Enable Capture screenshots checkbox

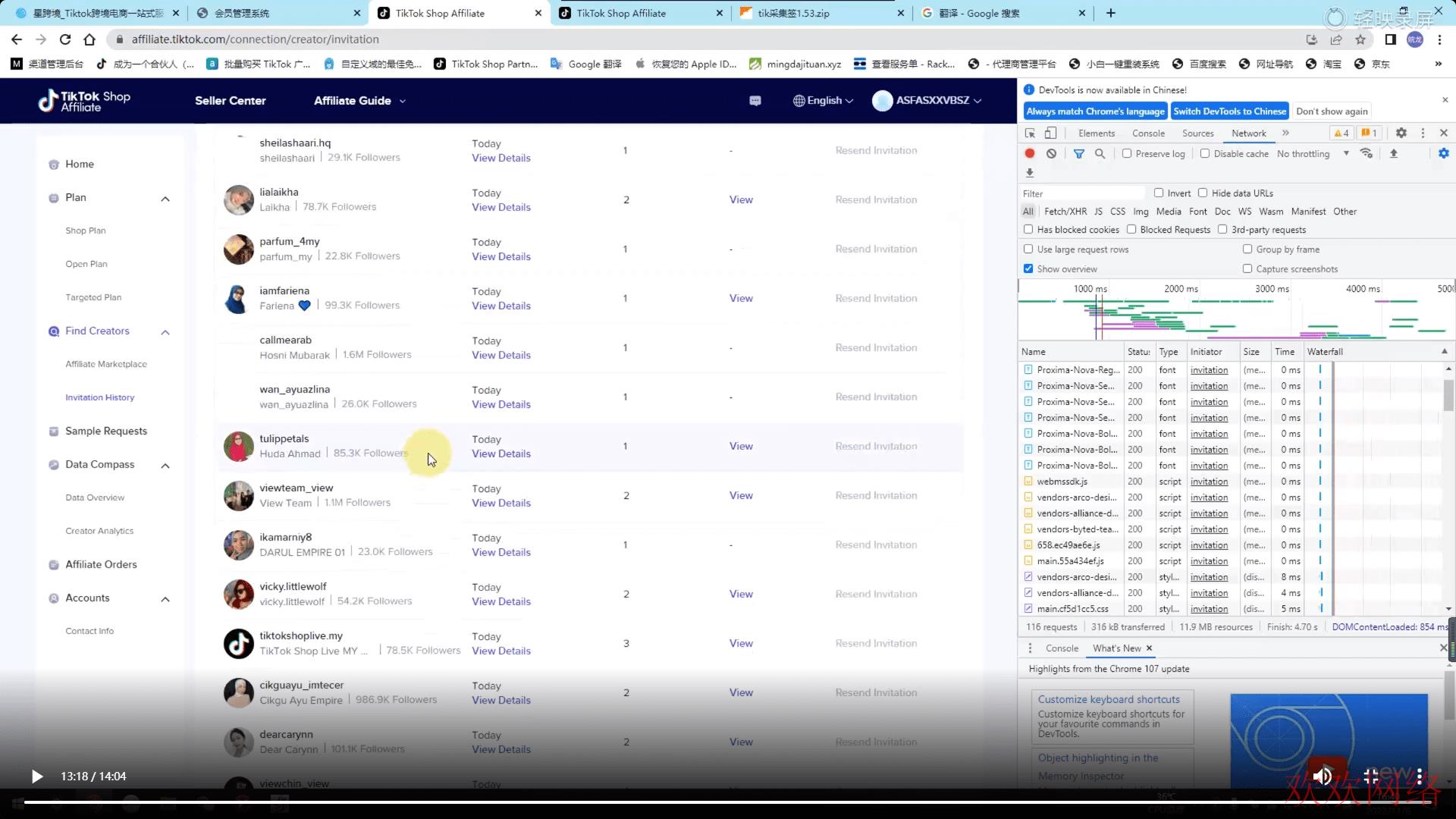1247,268
